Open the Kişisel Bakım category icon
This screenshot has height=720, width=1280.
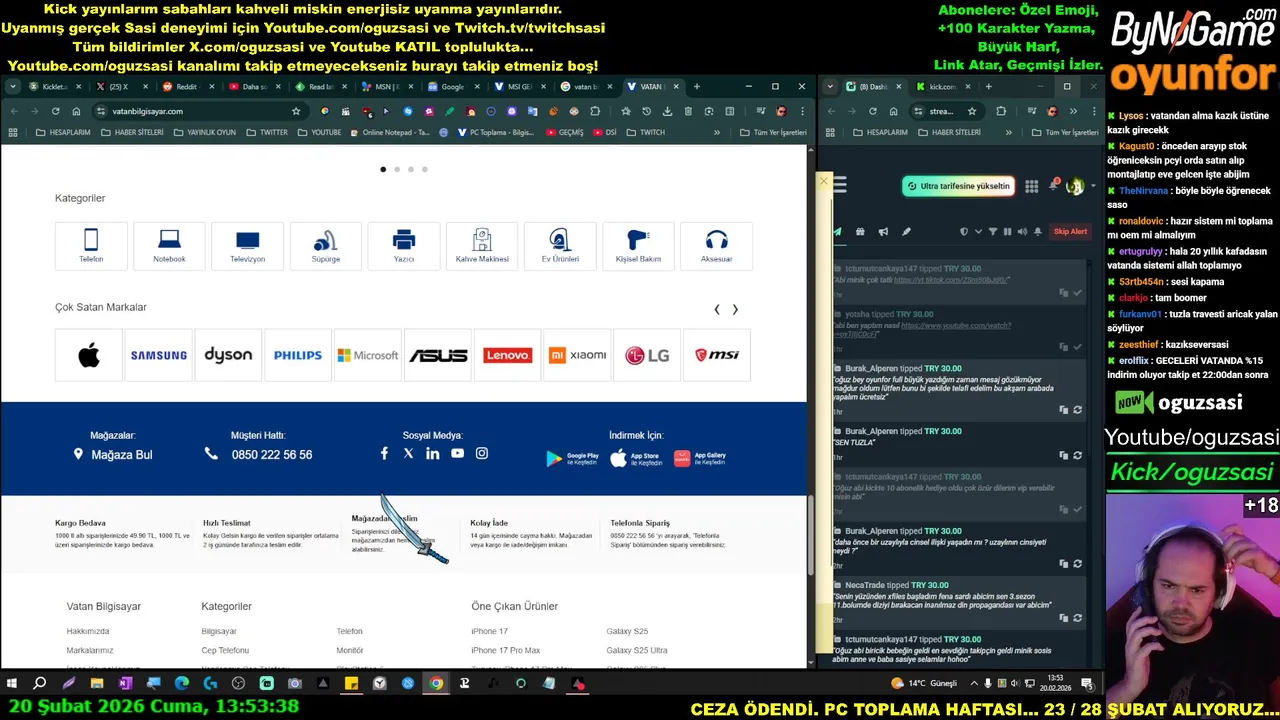point(638,245)
